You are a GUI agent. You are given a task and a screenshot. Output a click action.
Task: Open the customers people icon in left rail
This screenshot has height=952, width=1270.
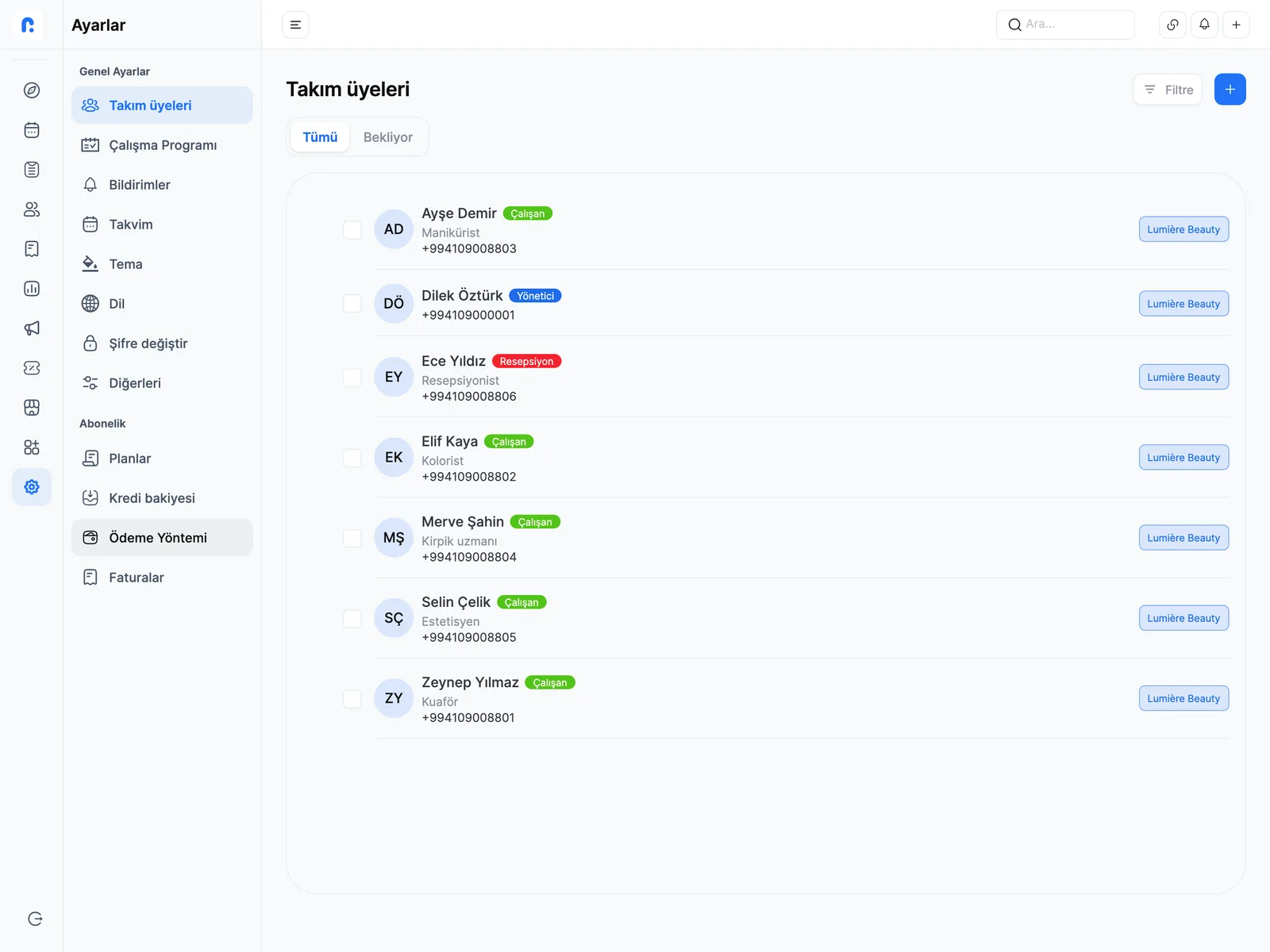point(32,209)
